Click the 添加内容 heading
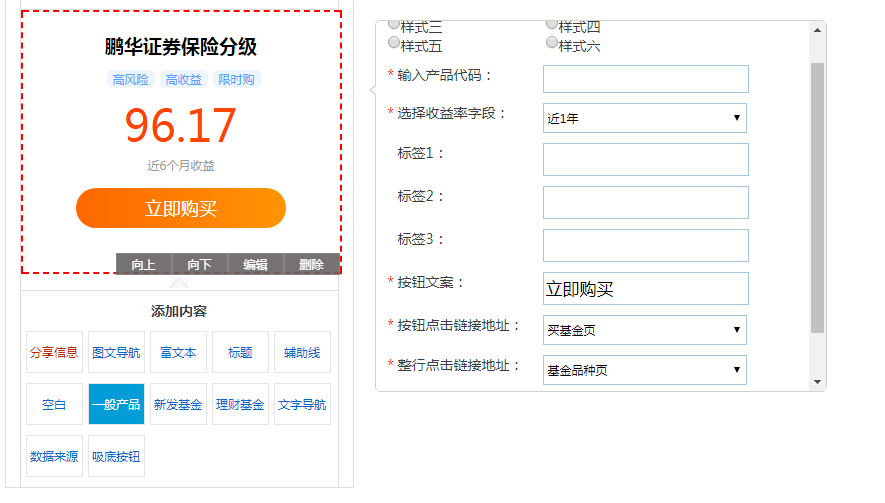This screenshot has width=885, height=503. tap(178, 311)
